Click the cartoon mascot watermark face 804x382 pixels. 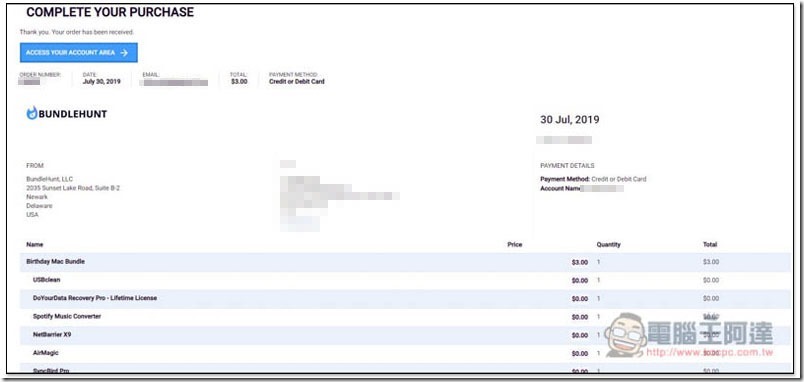625,335
